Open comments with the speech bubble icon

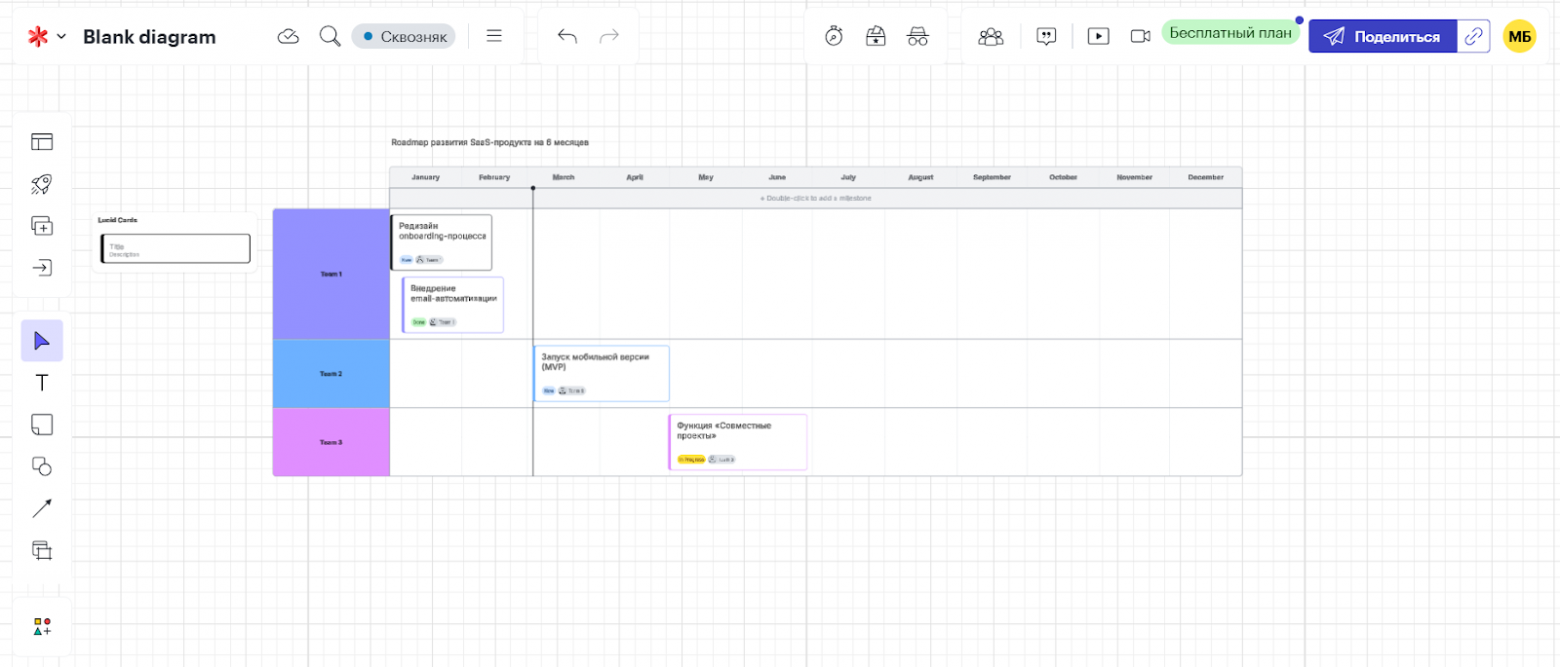tap(1045, 36)
